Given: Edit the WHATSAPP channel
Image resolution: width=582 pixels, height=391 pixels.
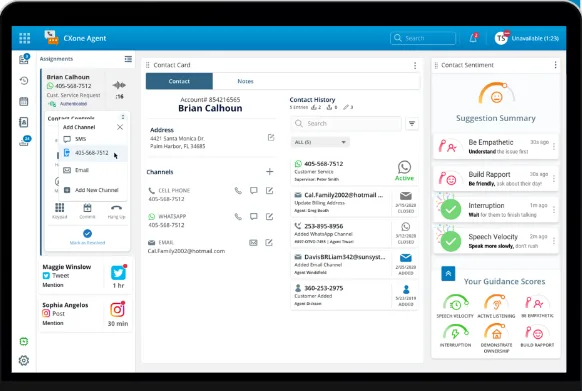Looking at the screenshot, I should 269,216.
